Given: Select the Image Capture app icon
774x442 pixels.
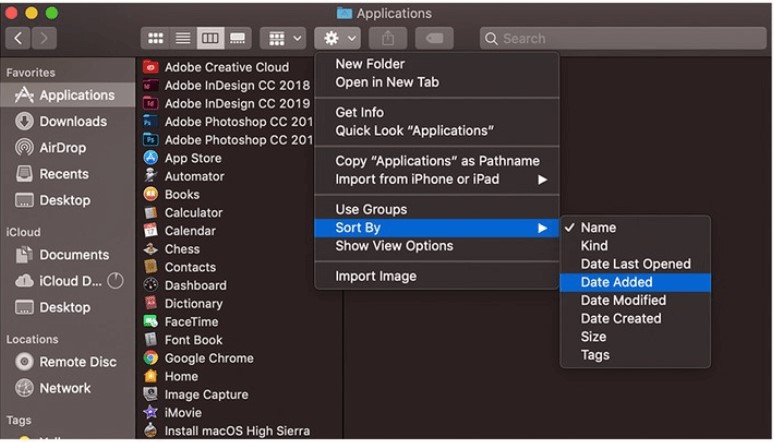Looking at the screenshot, I should tap(151, 395).
